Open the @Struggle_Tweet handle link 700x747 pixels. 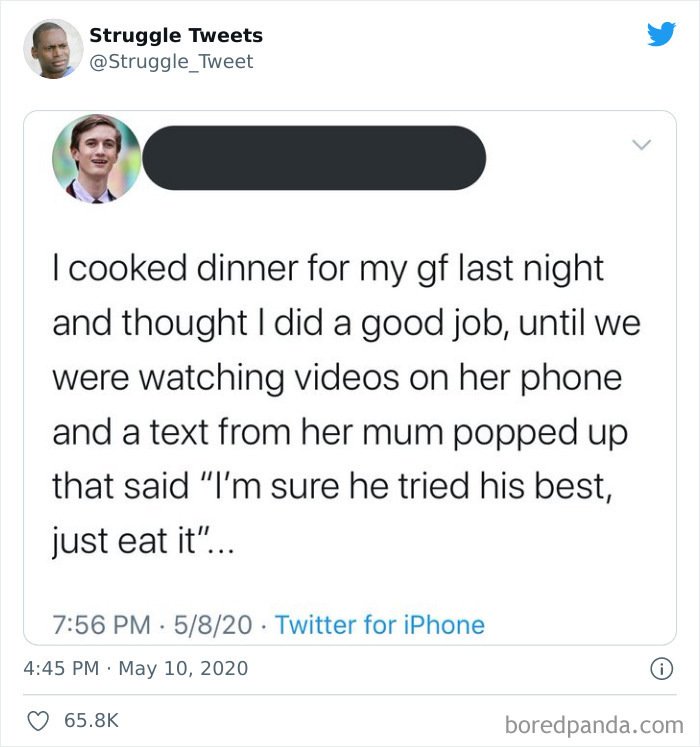[171, 62]
